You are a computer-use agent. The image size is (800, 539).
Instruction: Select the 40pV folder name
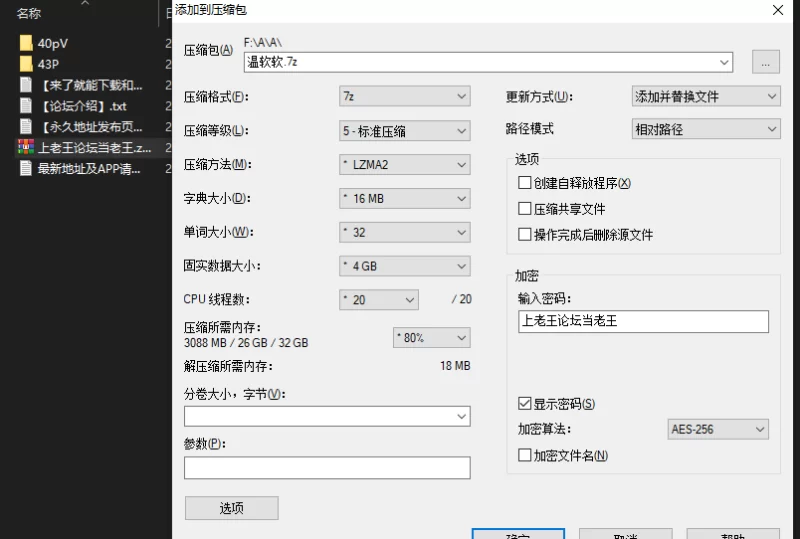coord(53,43)
